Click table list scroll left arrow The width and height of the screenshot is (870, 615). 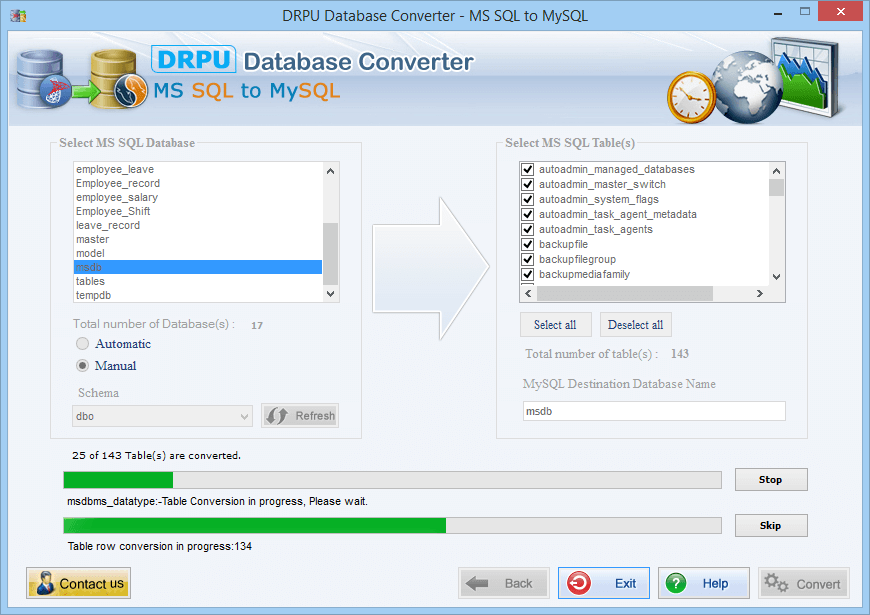[x=528, y=294]
